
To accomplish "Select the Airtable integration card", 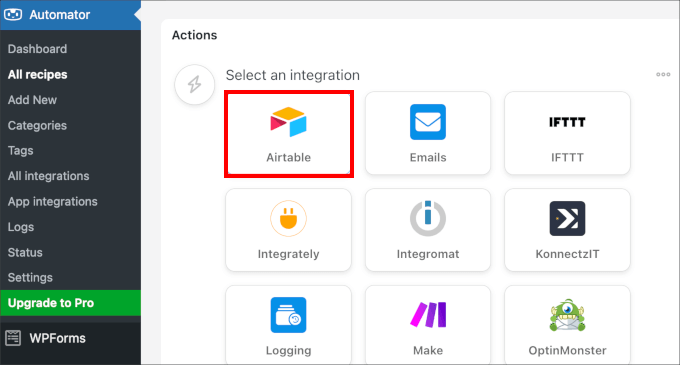I will [289, 134].
